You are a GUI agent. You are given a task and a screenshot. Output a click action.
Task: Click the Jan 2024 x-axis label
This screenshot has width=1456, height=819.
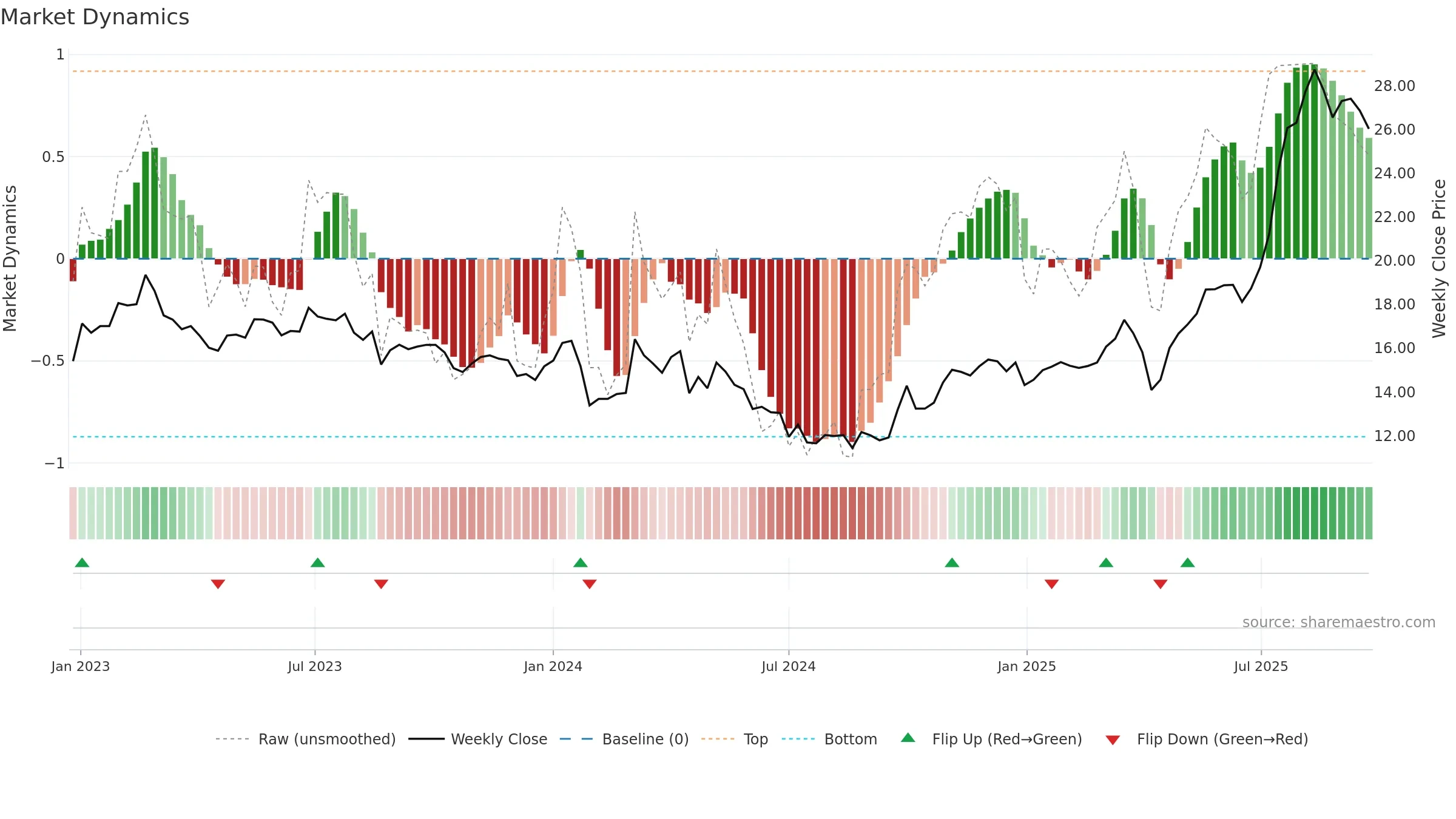click(553, 666)
